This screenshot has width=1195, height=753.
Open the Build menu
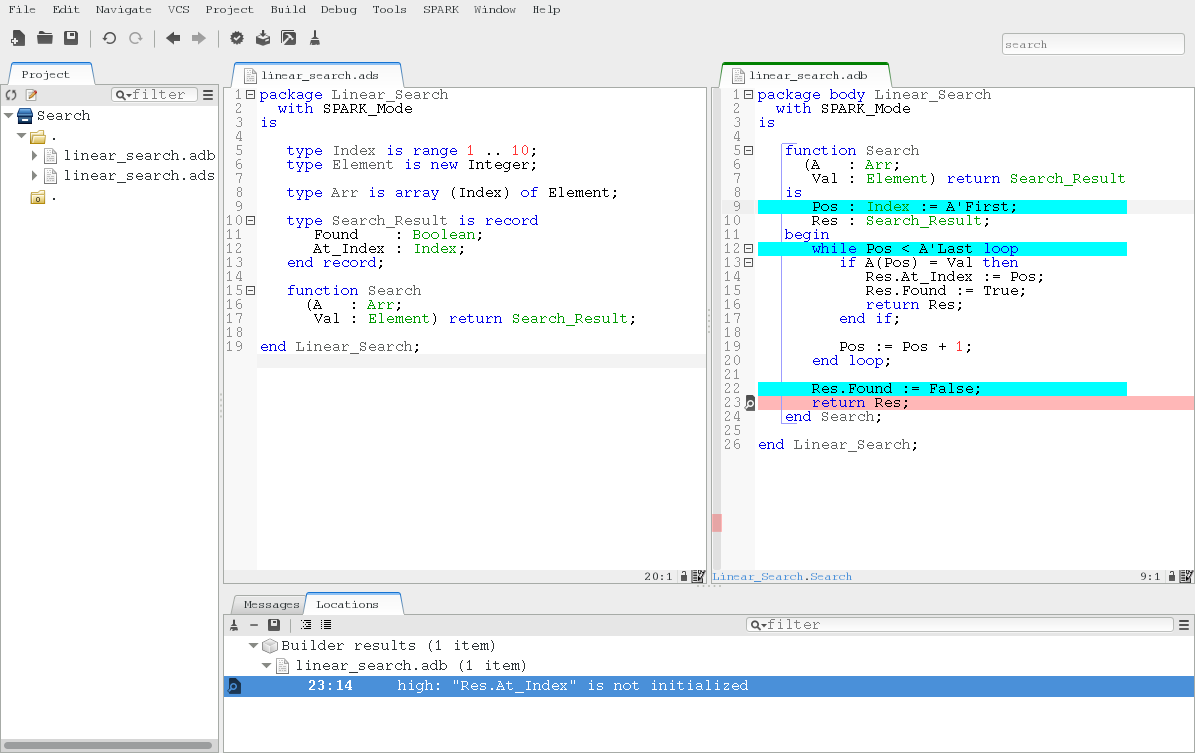click(288, 9)
